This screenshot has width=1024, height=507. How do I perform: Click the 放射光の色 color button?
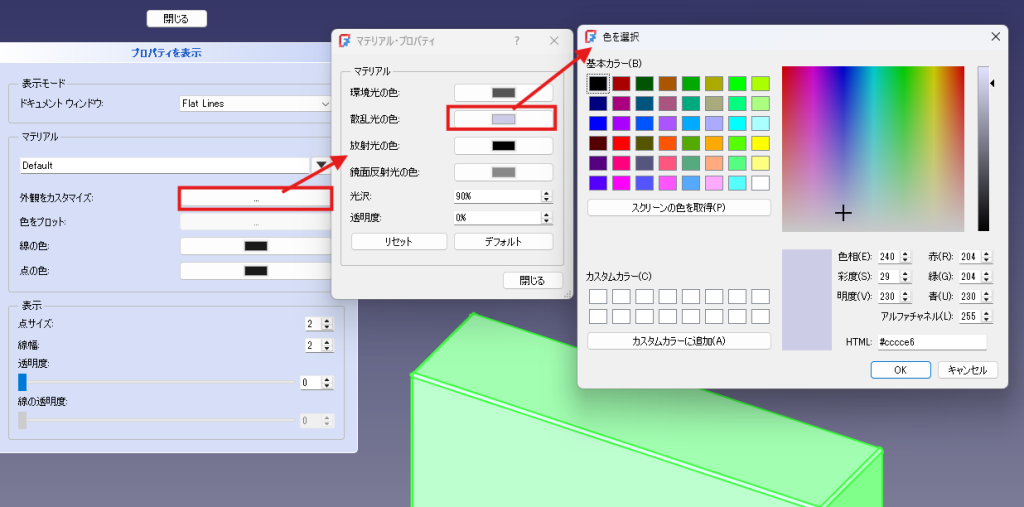click(503, 146)
